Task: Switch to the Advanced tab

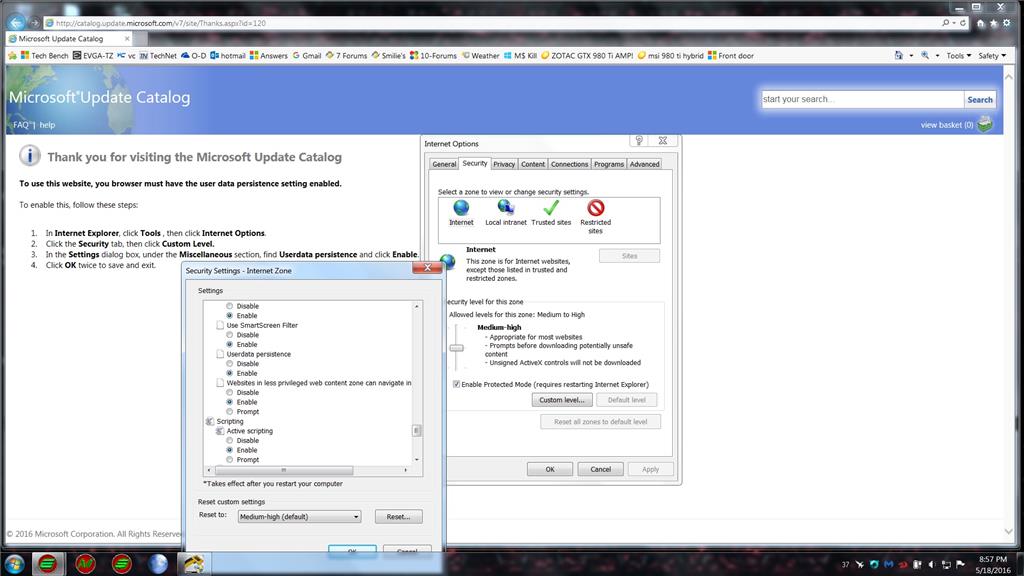Action: point(645,165)
